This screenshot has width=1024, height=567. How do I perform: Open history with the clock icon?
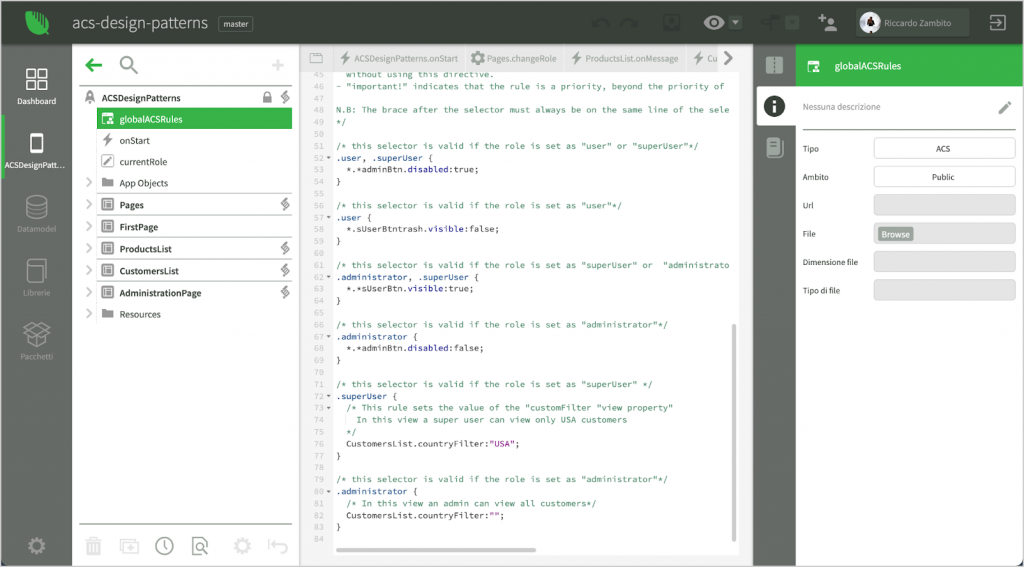165,545
